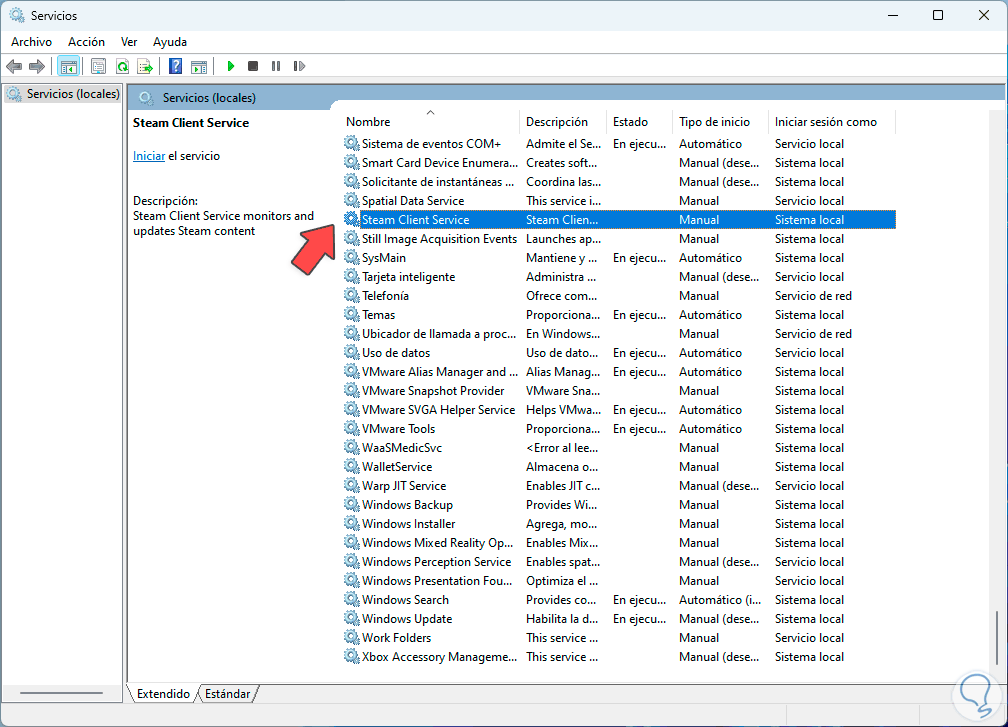Click the Back arrow in the toolbar
1008x727 pixels.
pyautogui.click(x=14, y=66)
